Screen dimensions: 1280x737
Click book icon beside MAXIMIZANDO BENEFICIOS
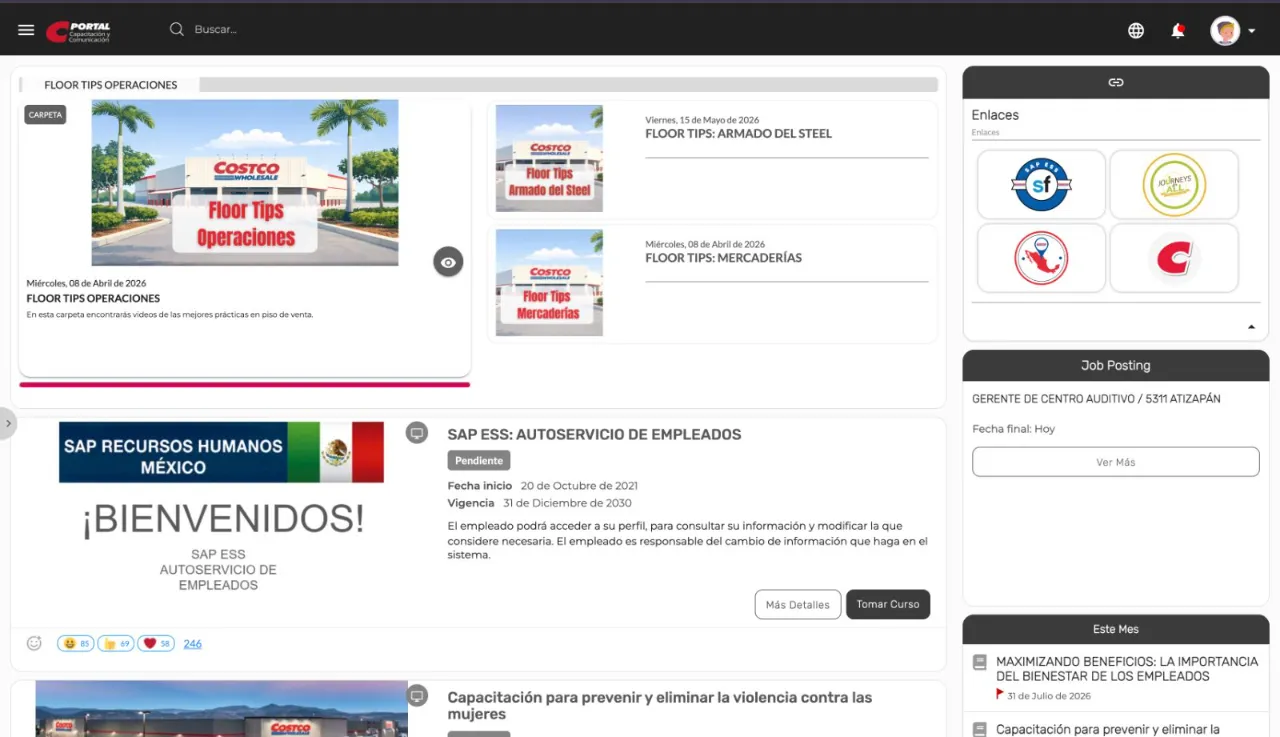pyautogui.click(x=980, y=662)
